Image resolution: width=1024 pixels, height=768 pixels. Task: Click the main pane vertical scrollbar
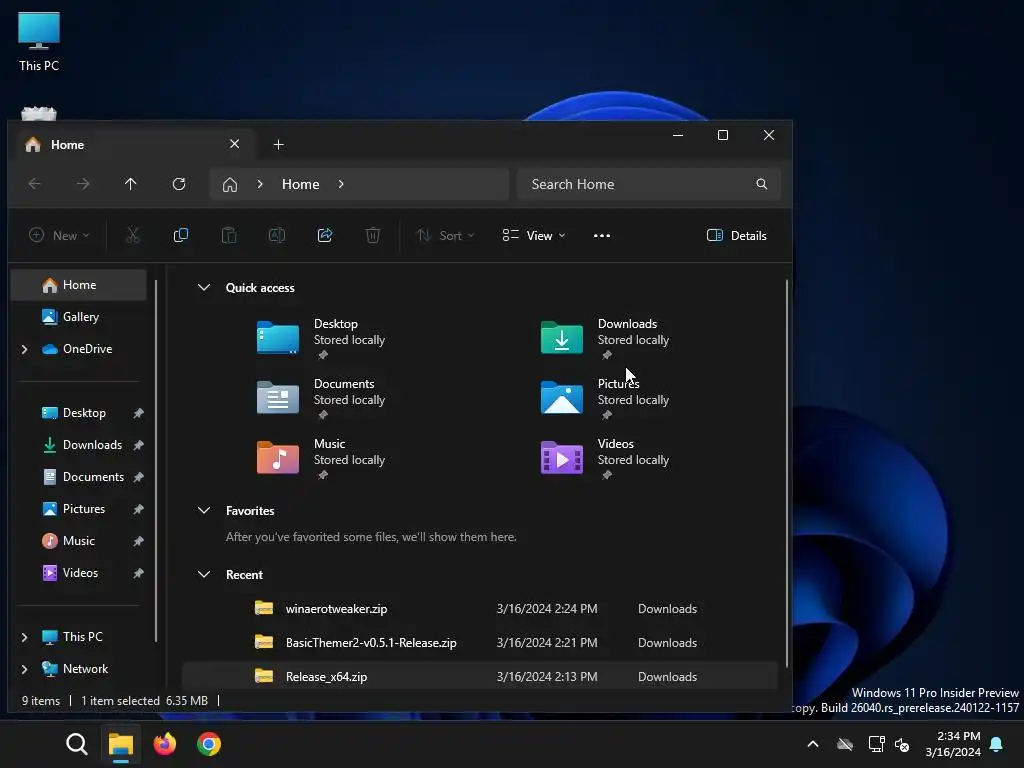[x=786, y=474]
